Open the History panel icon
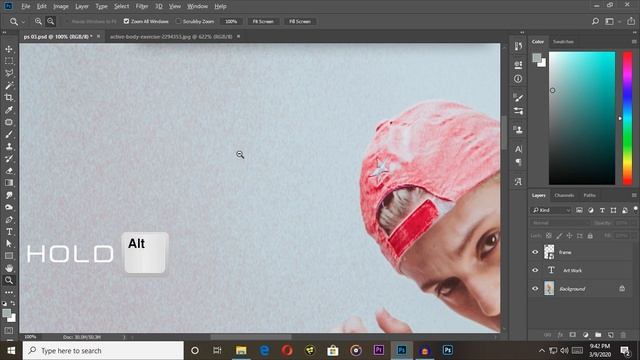640x360 pixels. click(518, 46)
